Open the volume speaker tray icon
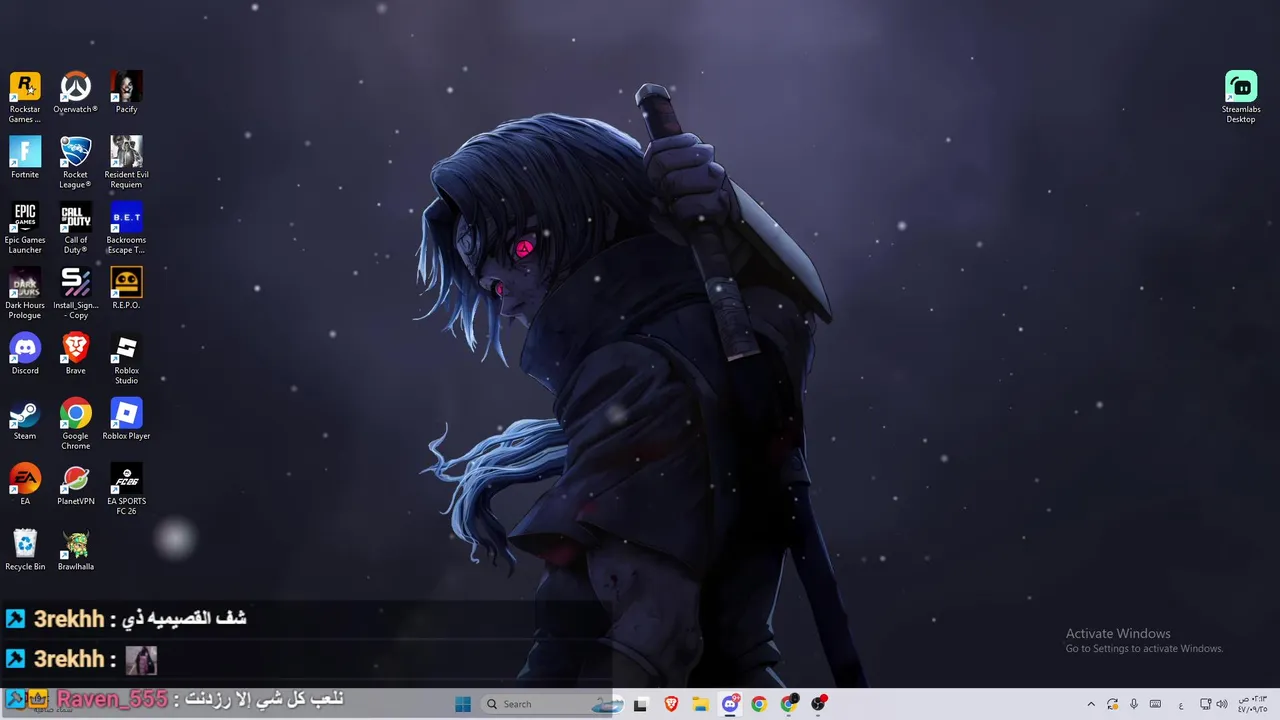The image size is (1280, 720). pos(1221,704)
